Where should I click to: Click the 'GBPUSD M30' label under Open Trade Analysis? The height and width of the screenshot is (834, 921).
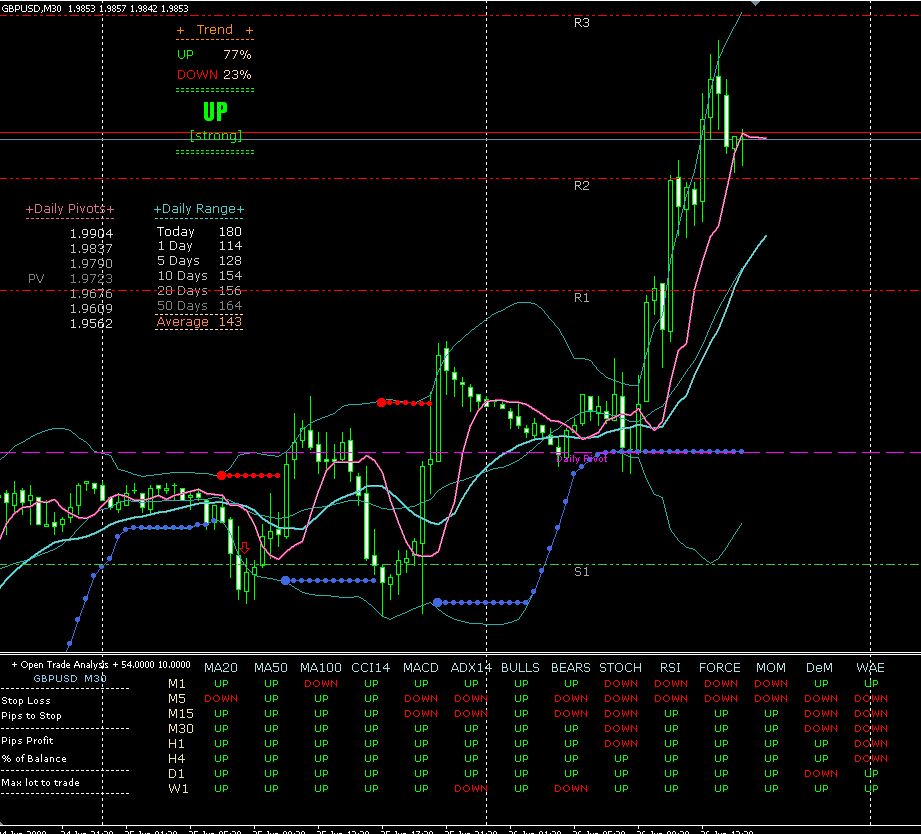70,678
